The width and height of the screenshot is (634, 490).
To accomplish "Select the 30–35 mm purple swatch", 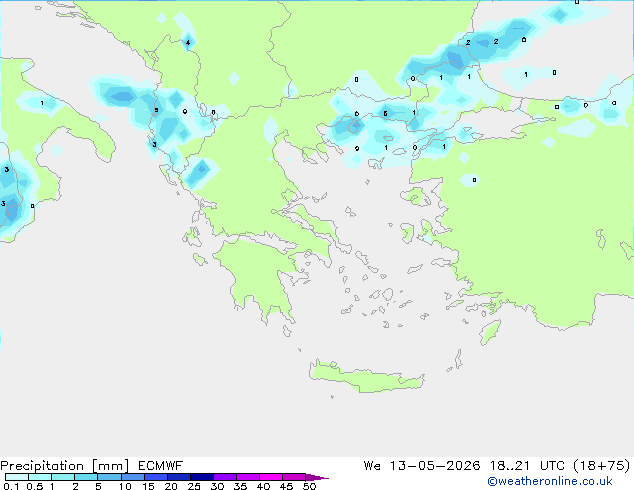I will (225, 477).
